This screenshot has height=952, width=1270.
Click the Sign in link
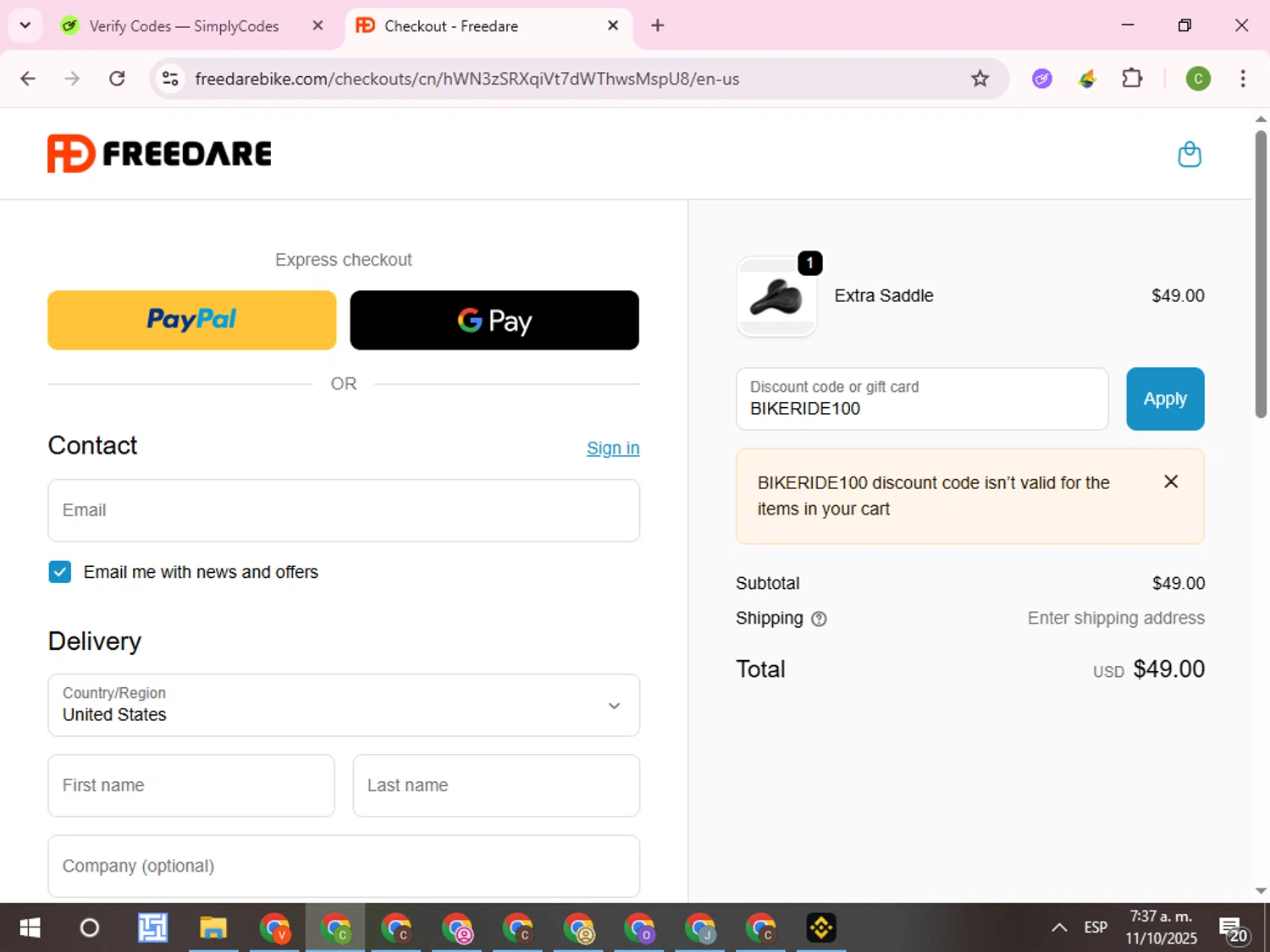(x=613, y=448)
